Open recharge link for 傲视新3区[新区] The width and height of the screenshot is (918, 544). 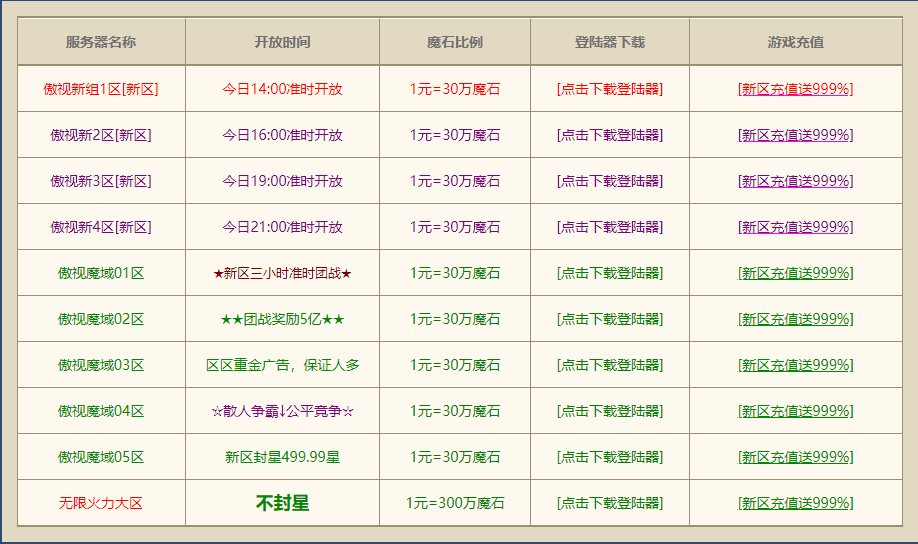pyautogui.click(x=795, y=181)
